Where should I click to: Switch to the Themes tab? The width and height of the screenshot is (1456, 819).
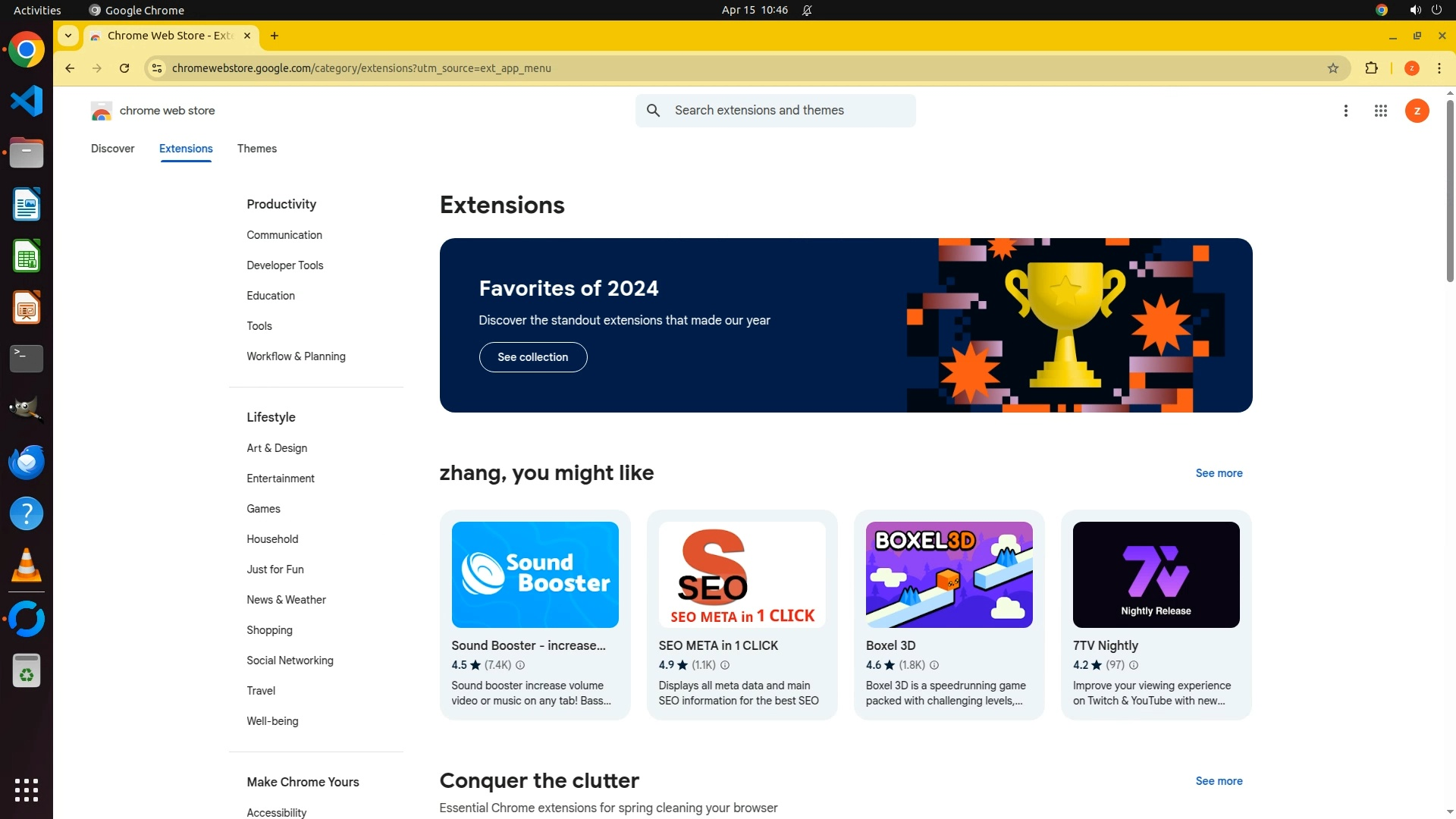point(256,149)
